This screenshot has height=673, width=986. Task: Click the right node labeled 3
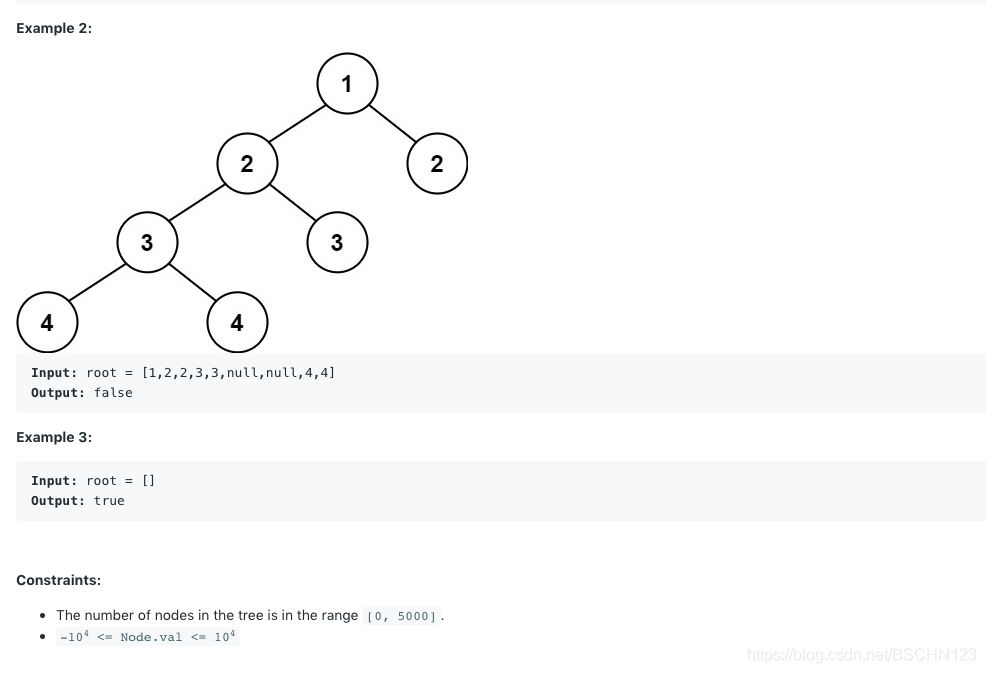coord(337,242)
